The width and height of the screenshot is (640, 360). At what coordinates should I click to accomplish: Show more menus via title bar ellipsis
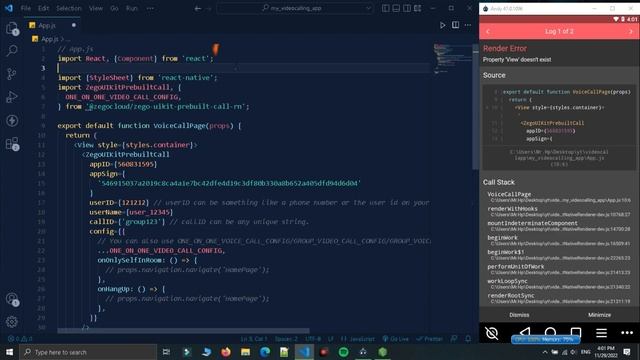tap(150, 8)
